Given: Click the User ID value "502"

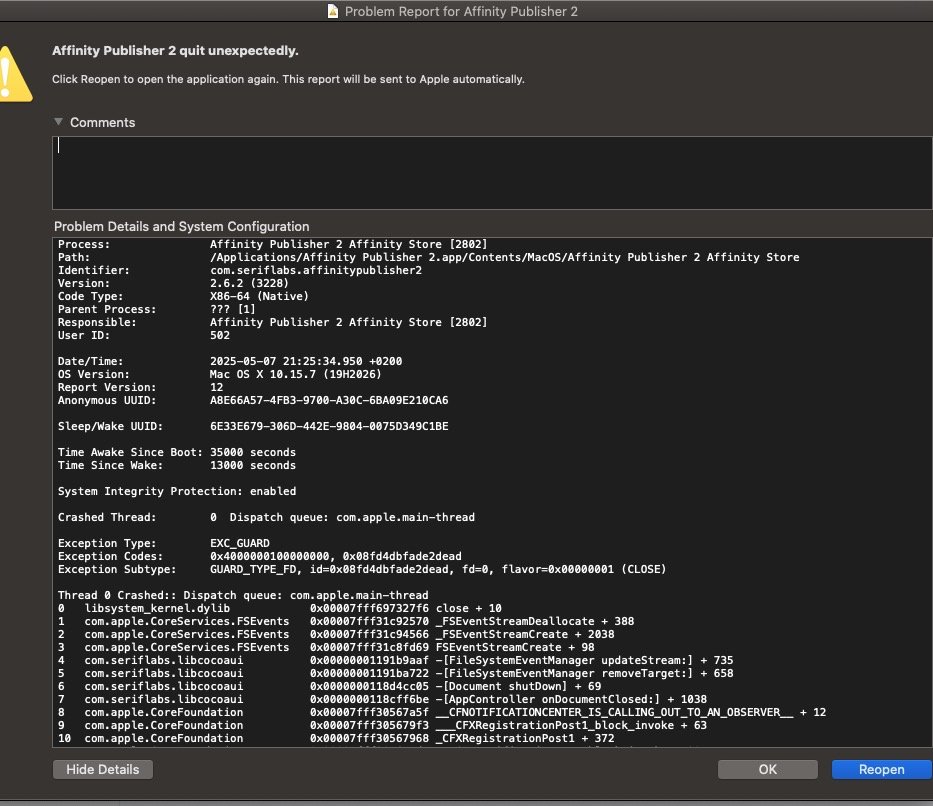Looking at the screenshot, I should pyautogui.click(x=220, y=335).
